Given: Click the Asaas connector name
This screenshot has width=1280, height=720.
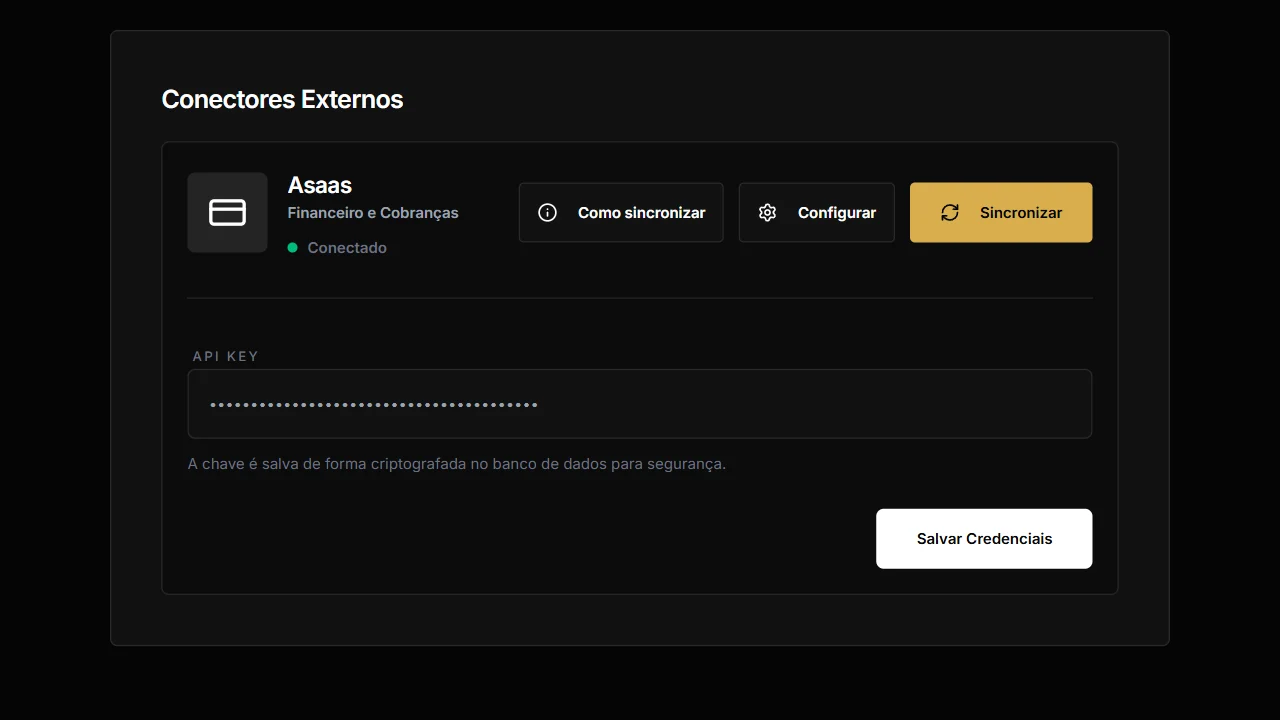Looking at the screenshot, I should coord(320,185).
